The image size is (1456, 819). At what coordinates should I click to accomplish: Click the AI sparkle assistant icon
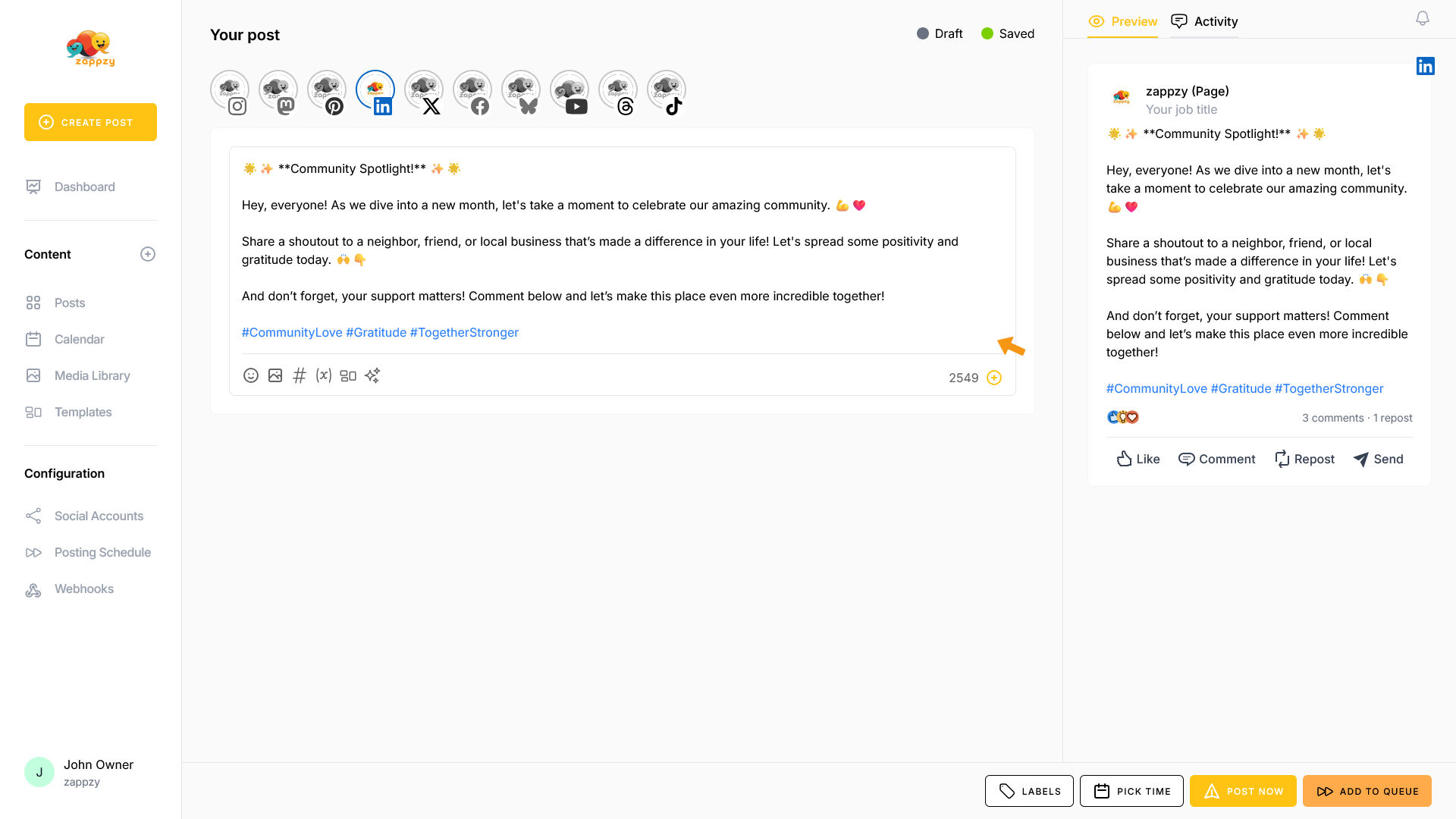372,375
